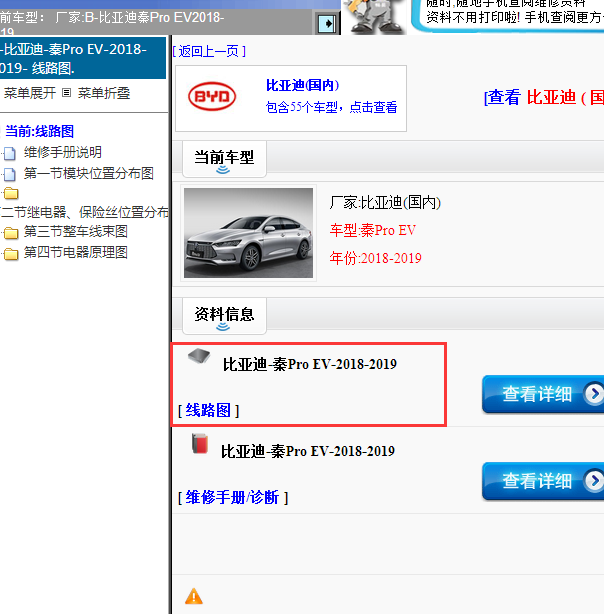Screen dimensions: 604x614
Task: Click the 车型:秦Pro EV text
Action: [x=373, y=230]
